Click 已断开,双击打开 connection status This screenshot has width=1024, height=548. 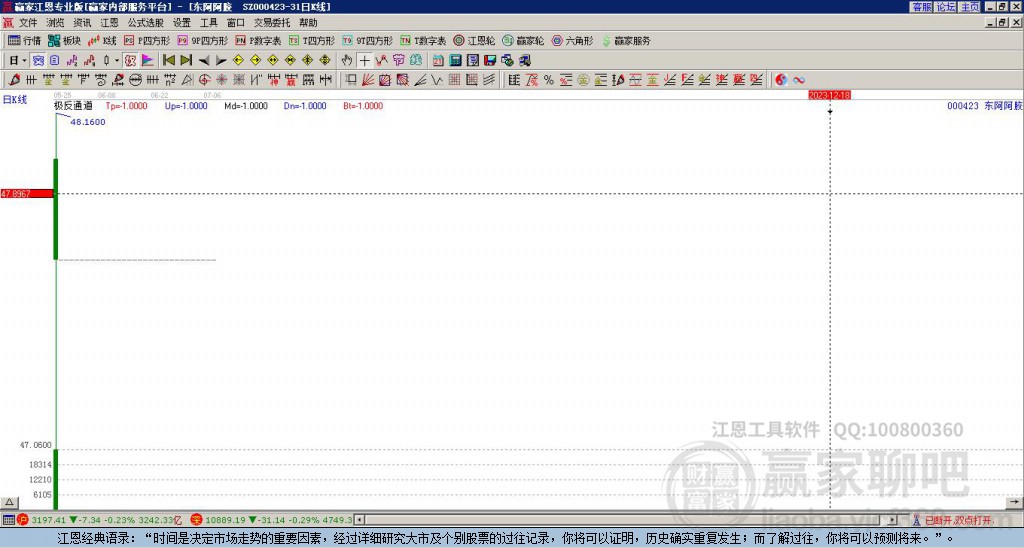tap(958, 521)
